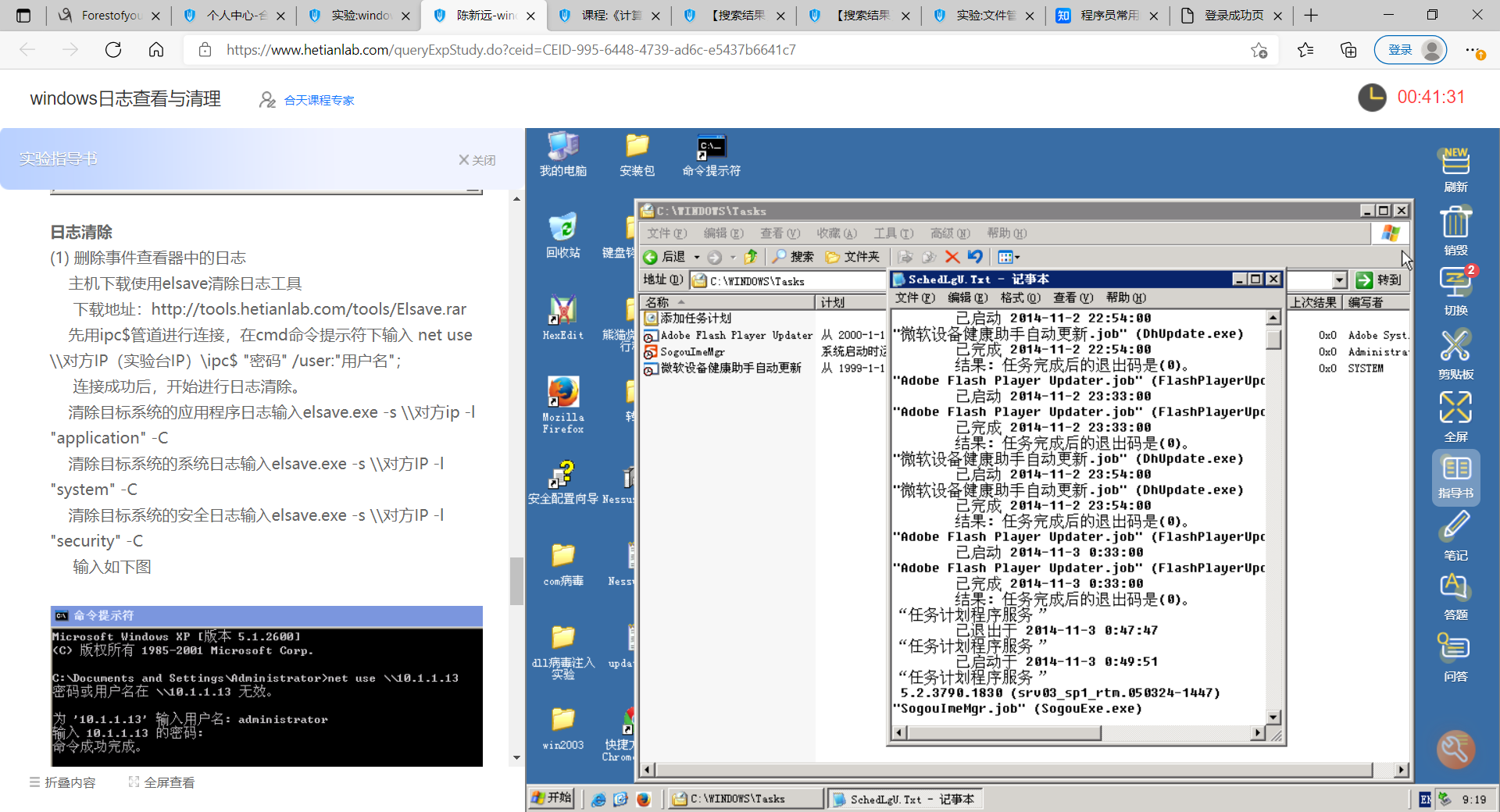This screenshot has height=812, width=1500.
Task: Switch to C:\WINDOWS\Tasks taskbar button
Action: [x=747, y=799]
